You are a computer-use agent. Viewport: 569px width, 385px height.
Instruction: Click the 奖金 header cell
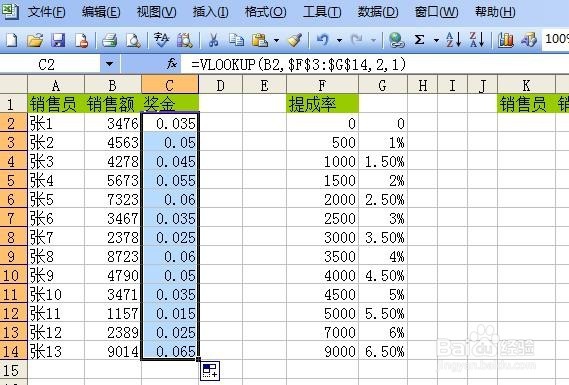(x=170, y=103)
